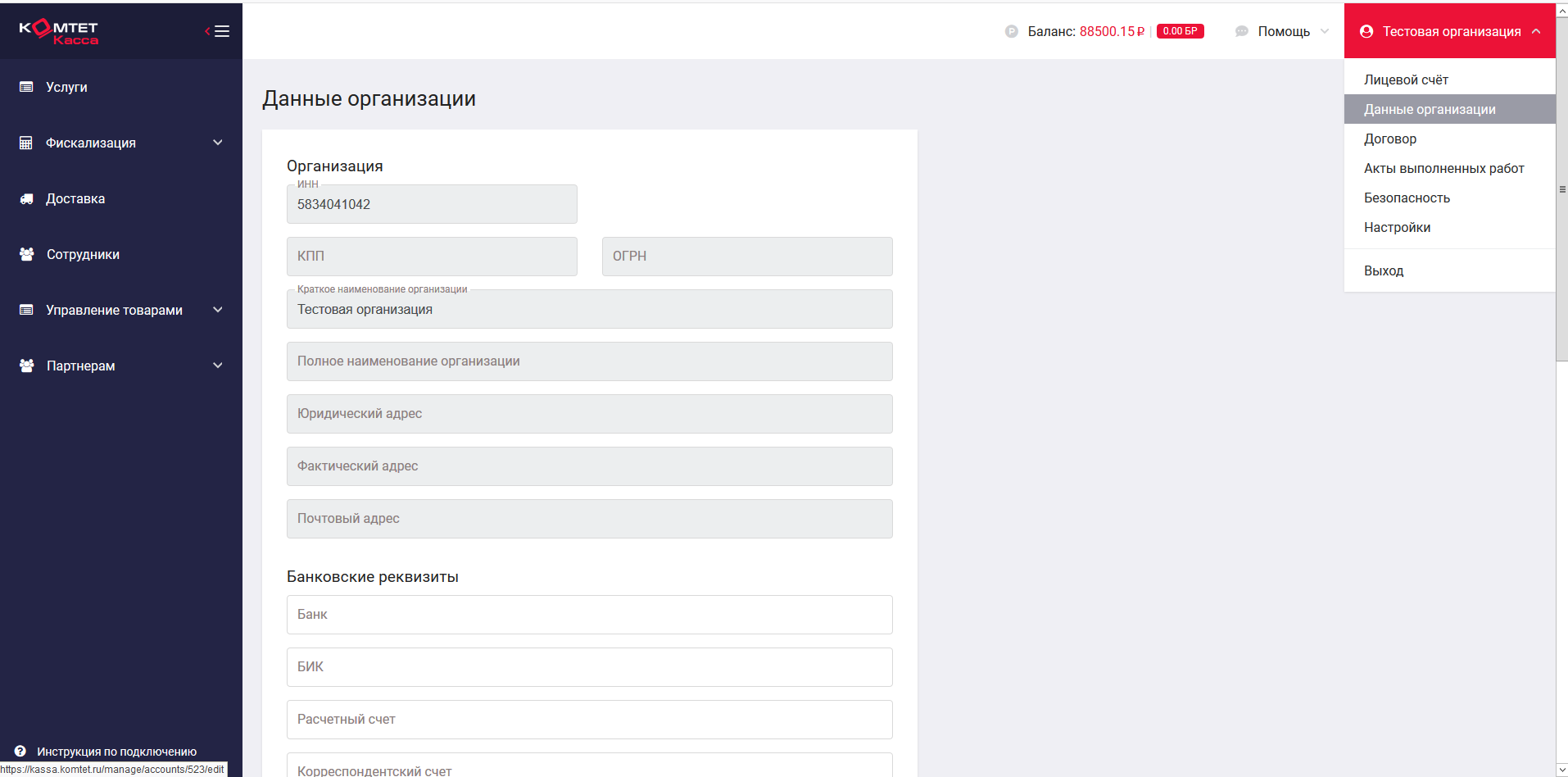
Task: Click the balance amount 88500.15 ₽
Action: click(1112, 31)
